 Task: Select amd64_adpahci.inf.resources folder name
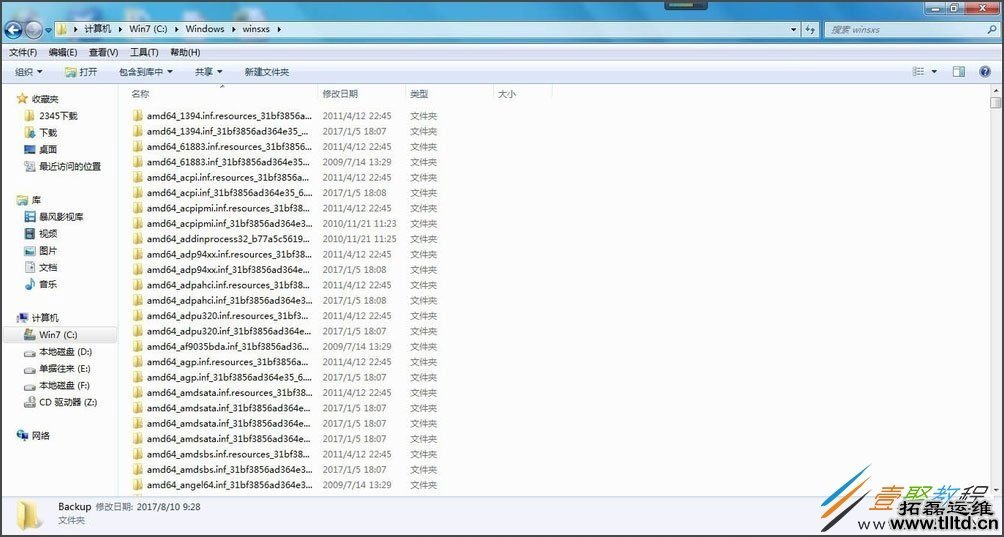229,285
